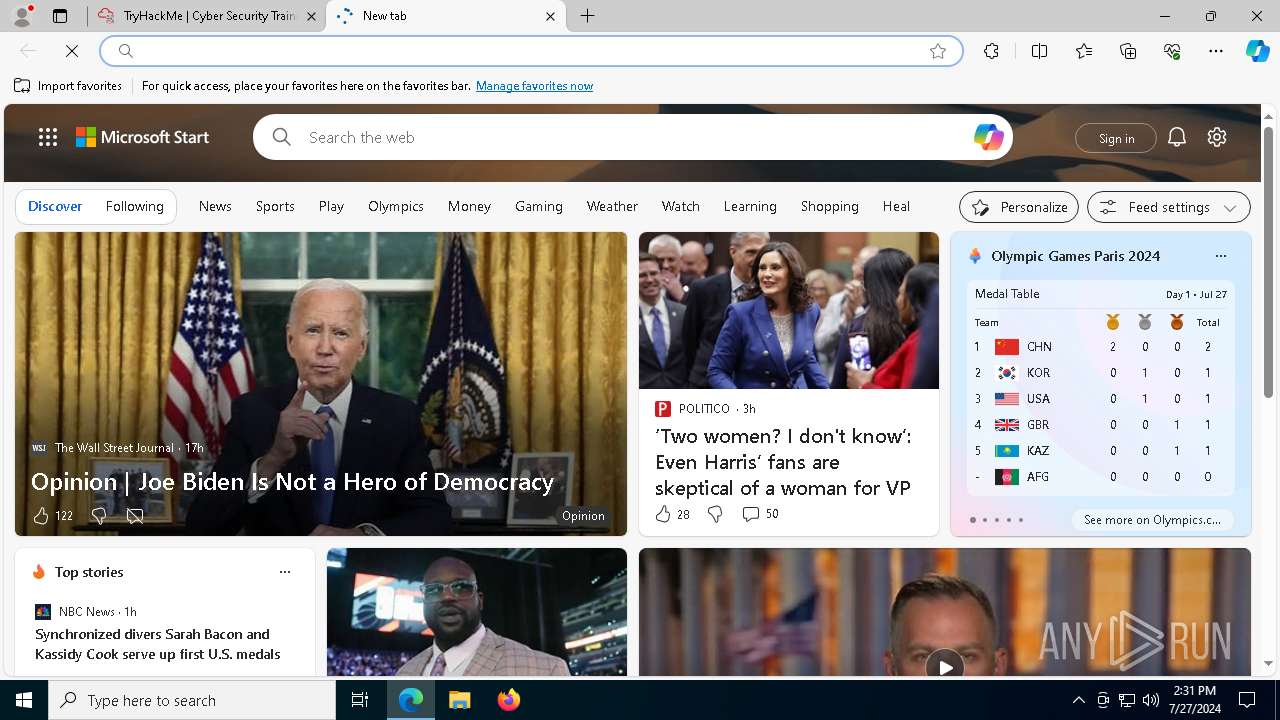Image resolution: width=1280 pixels, height=720 pixels.
Task: Open the Windows Start menu
Action: 24,700
